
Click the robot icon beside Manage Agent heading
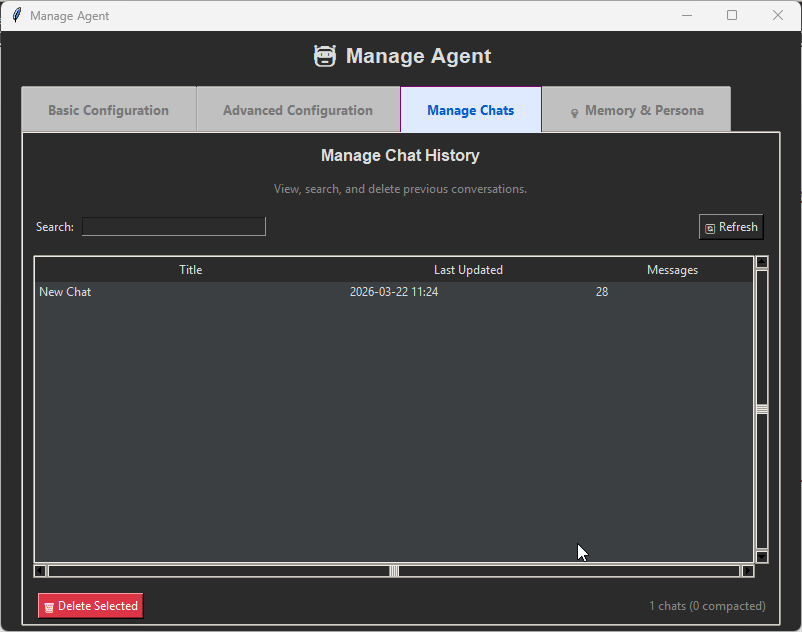click(x=325, y=56)
